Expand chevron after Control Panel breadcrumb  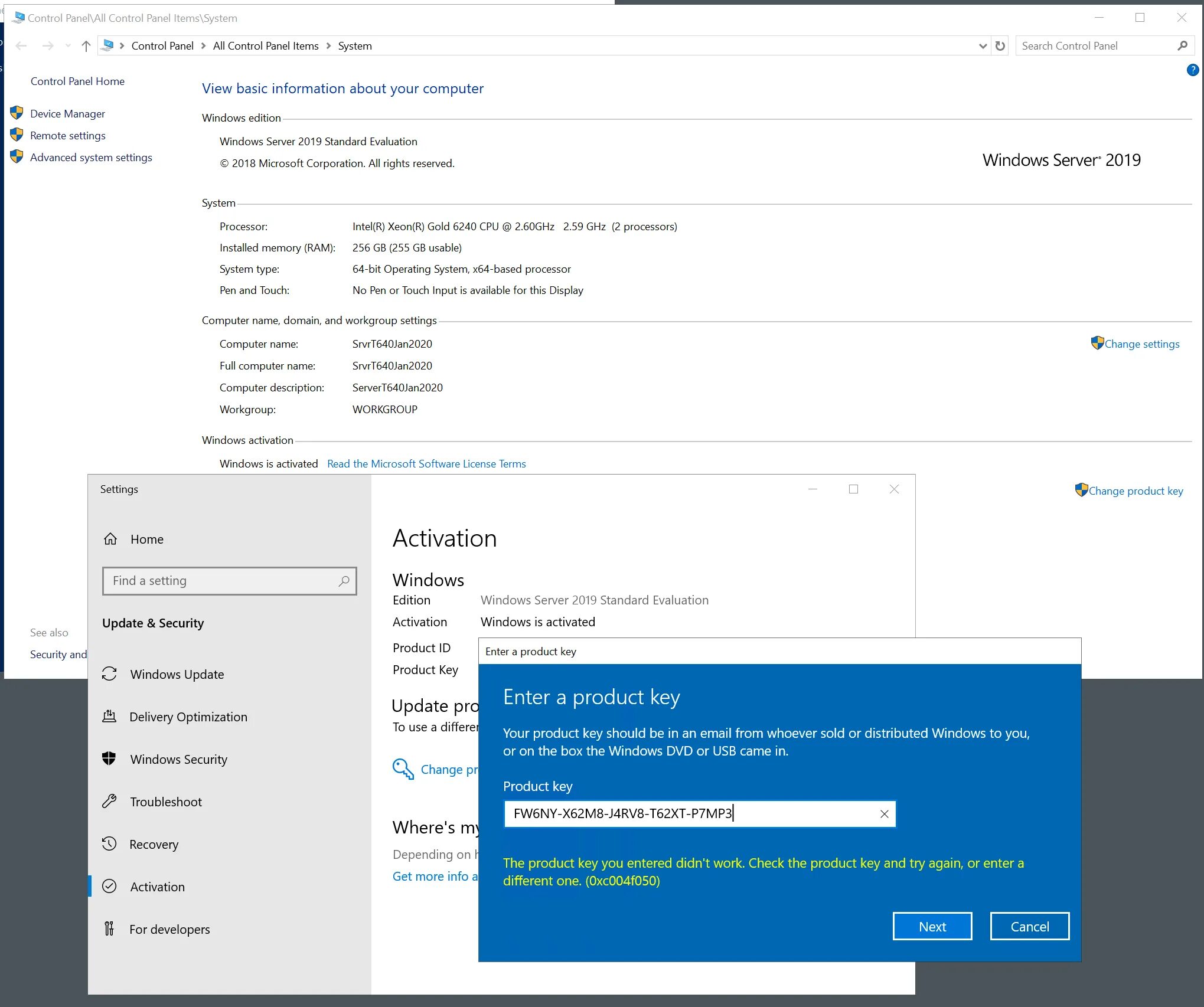click(203, 45)
